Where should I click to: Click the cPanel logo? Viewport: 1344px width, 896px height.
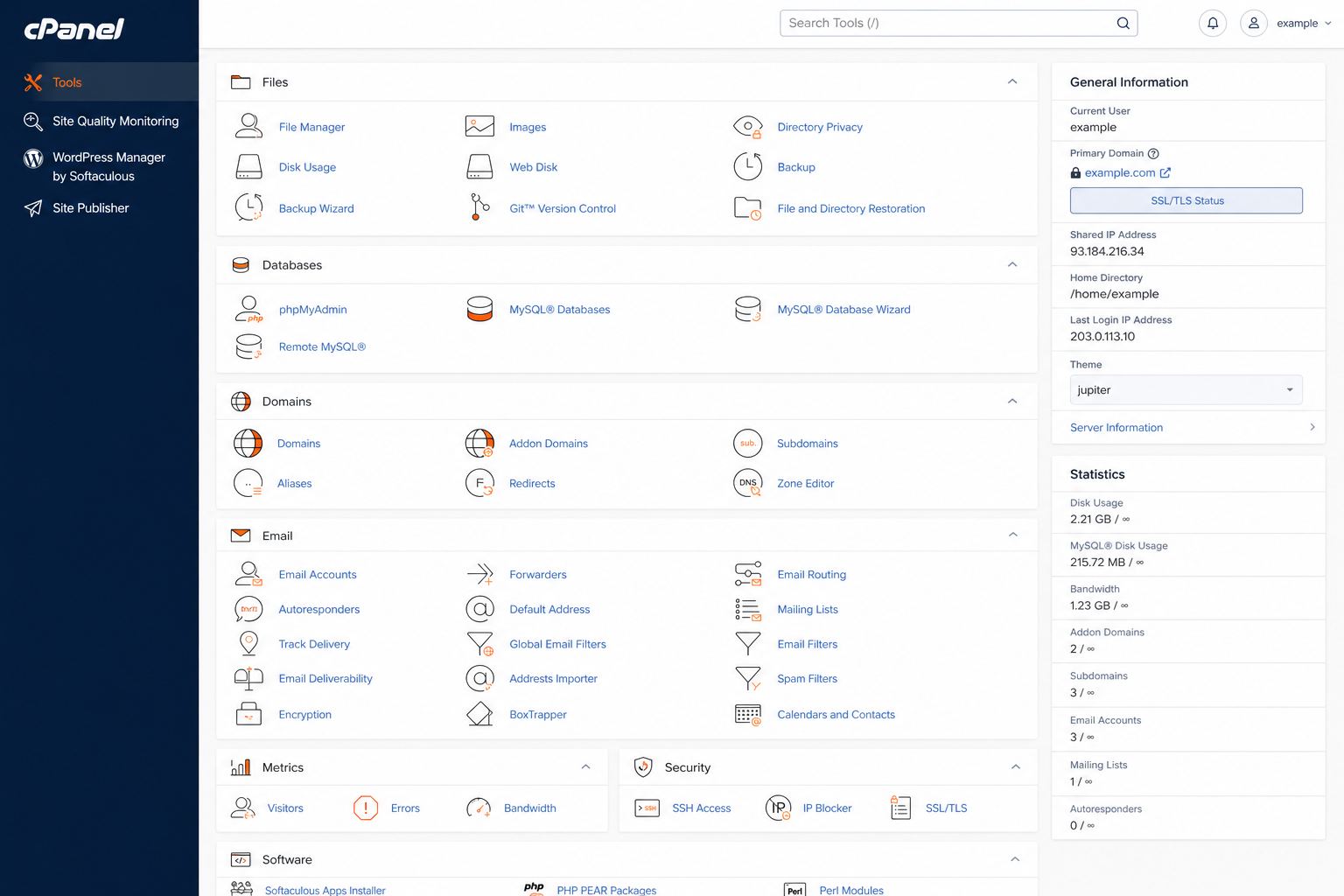point(73,29)
